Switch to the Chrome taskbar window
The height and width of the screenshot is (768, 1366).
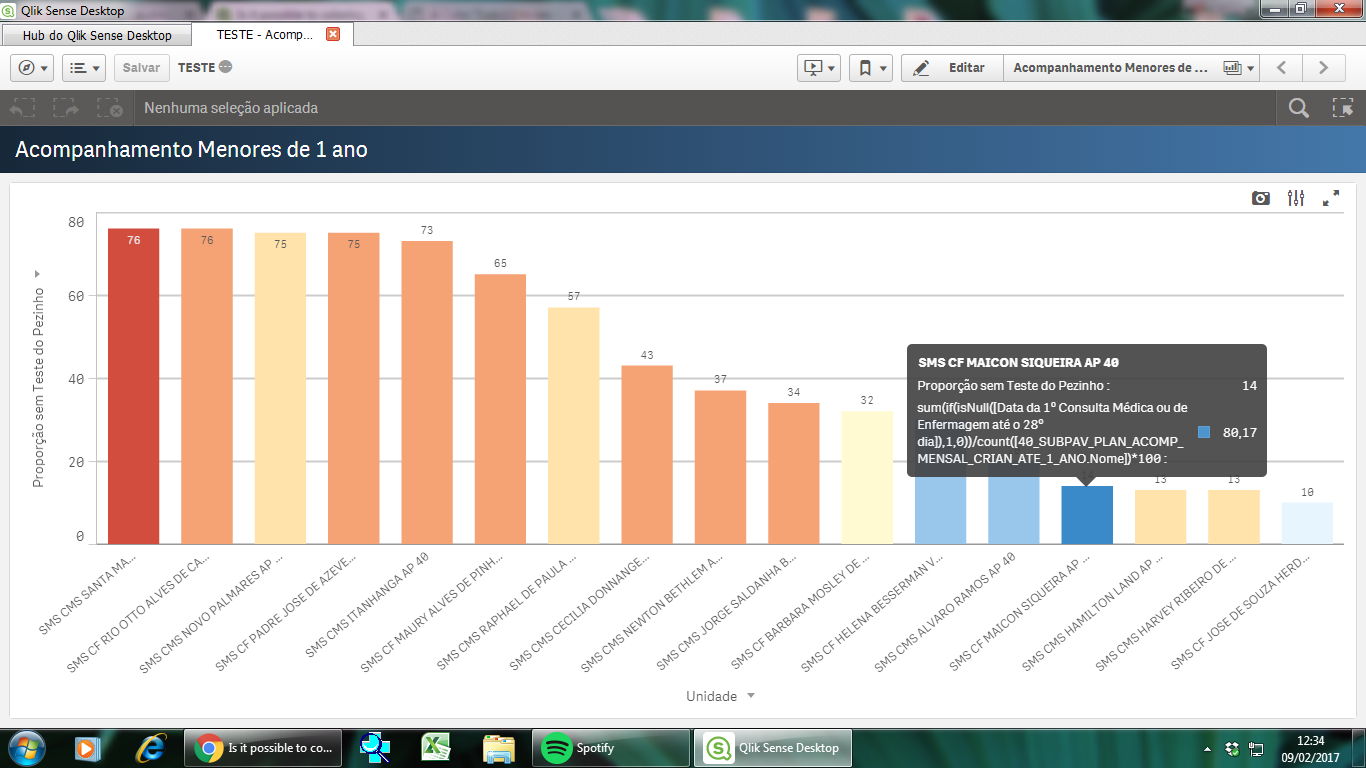263,748
